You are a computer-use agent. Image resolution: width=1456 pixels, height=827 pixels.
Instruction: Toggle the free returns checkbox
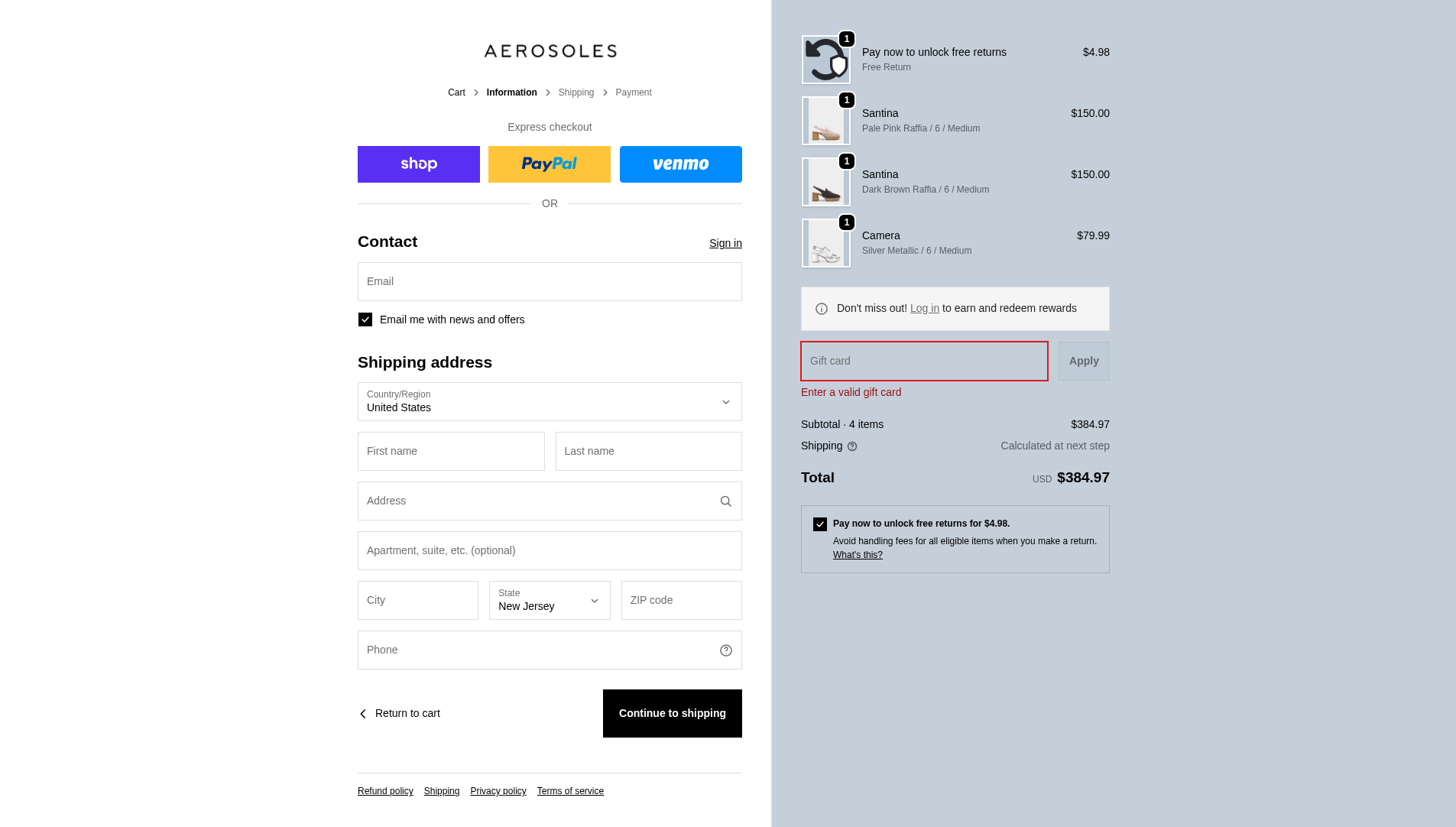(x=820, y=524)
